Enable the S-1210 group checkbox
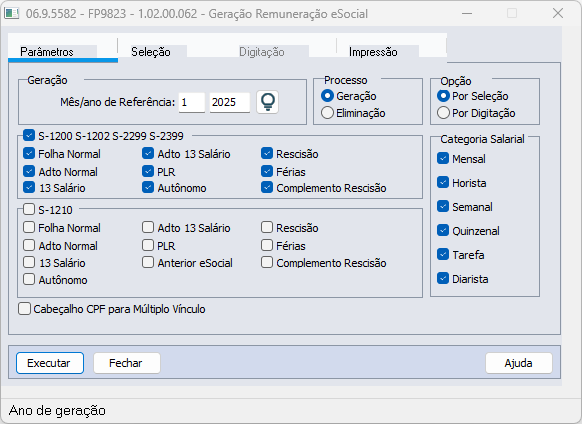This screenshot has width=582, height=424. [29, 209]
